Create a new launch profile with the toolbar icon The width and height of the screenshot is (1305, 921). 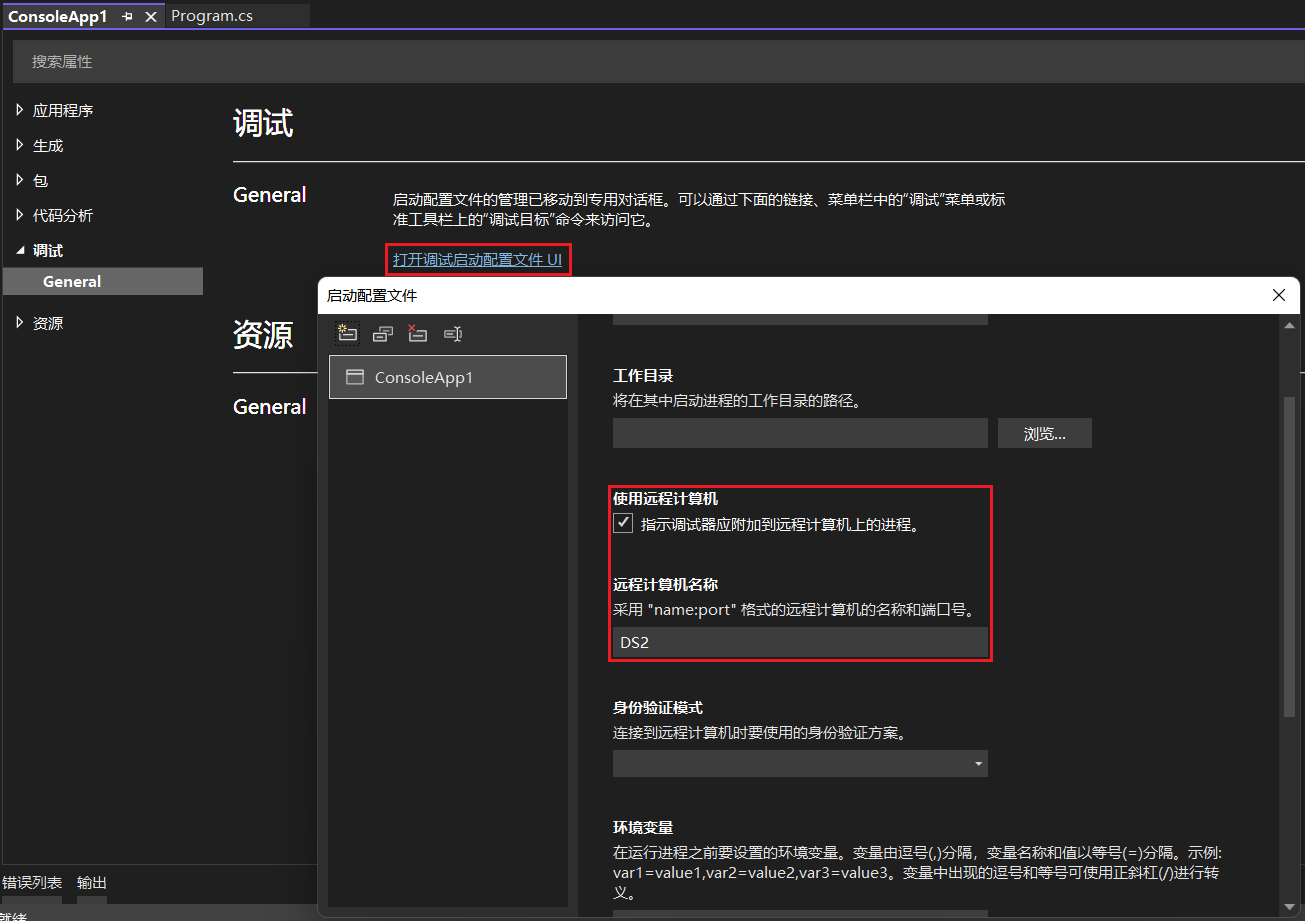[x=347, y=333]
